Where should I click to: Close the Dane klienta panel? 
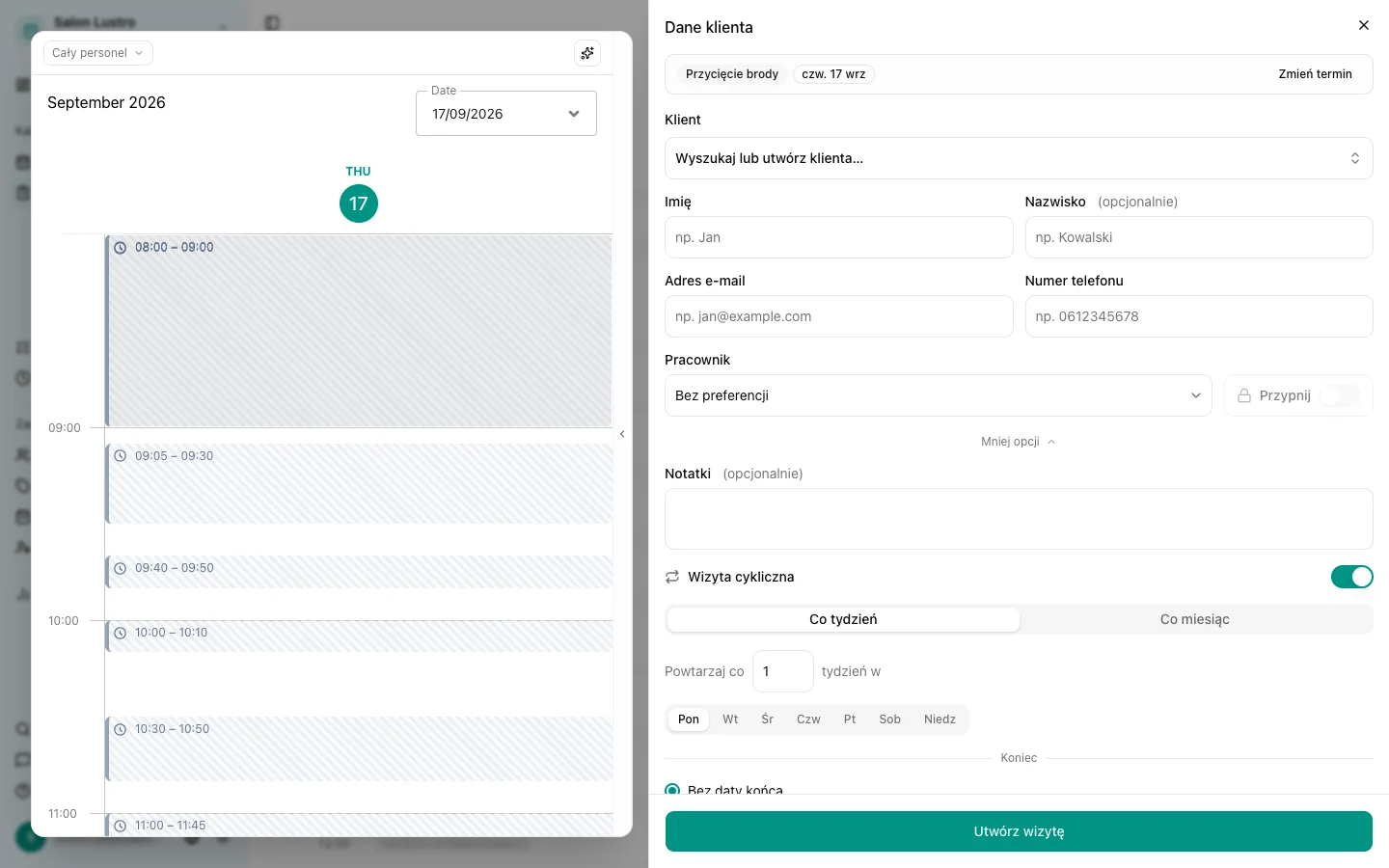pos(1363,26)
